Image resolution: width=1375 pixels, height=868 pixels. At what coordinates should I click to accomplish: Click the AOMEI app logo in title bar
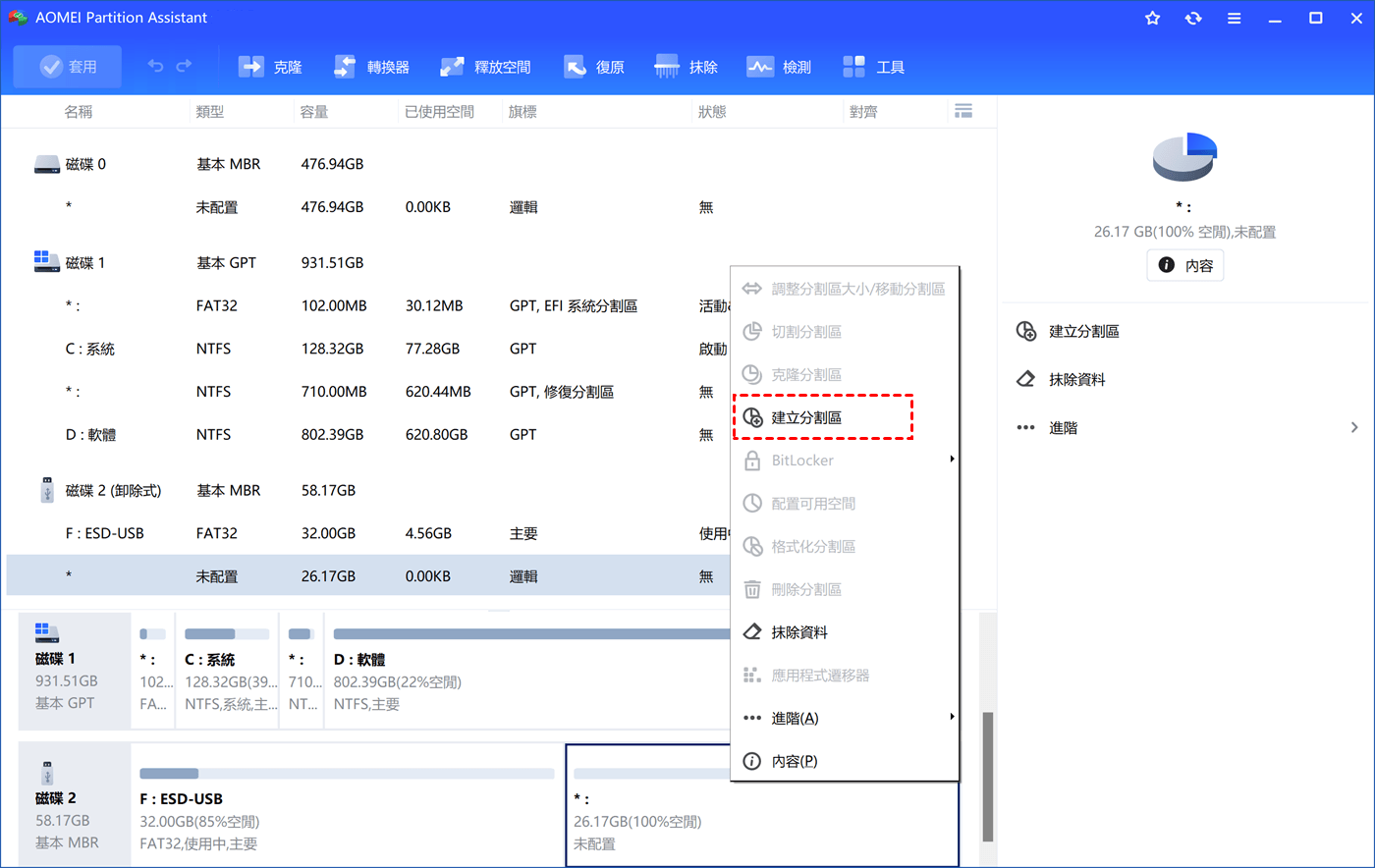pyautogui.click(x=18, y=18)
